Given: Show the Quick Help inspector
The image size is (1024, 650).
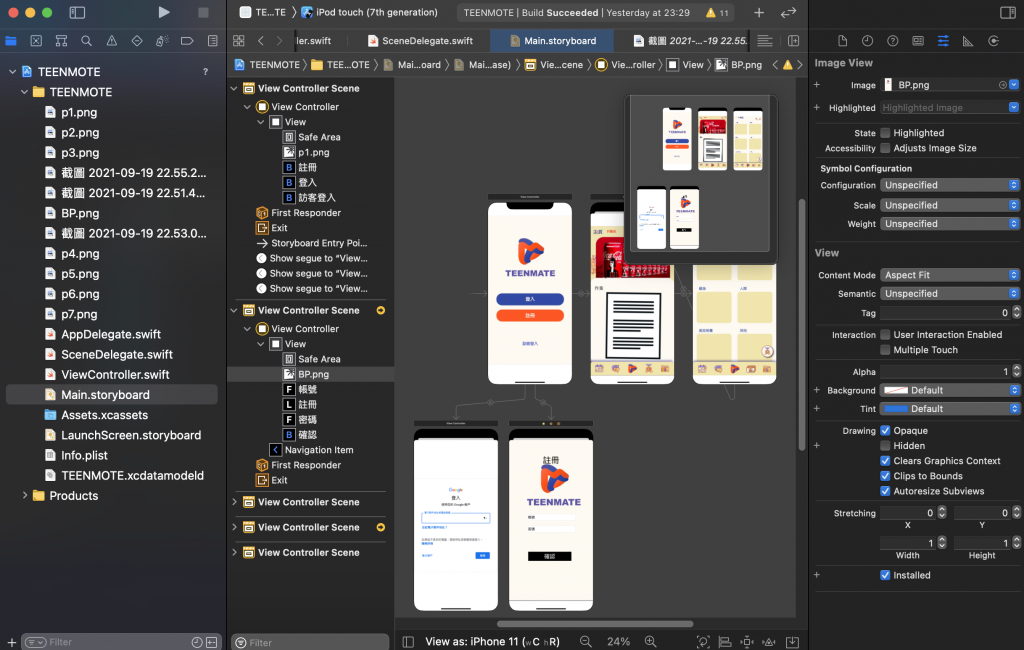Looking at the screenshot, I should [x=893, y=41].
